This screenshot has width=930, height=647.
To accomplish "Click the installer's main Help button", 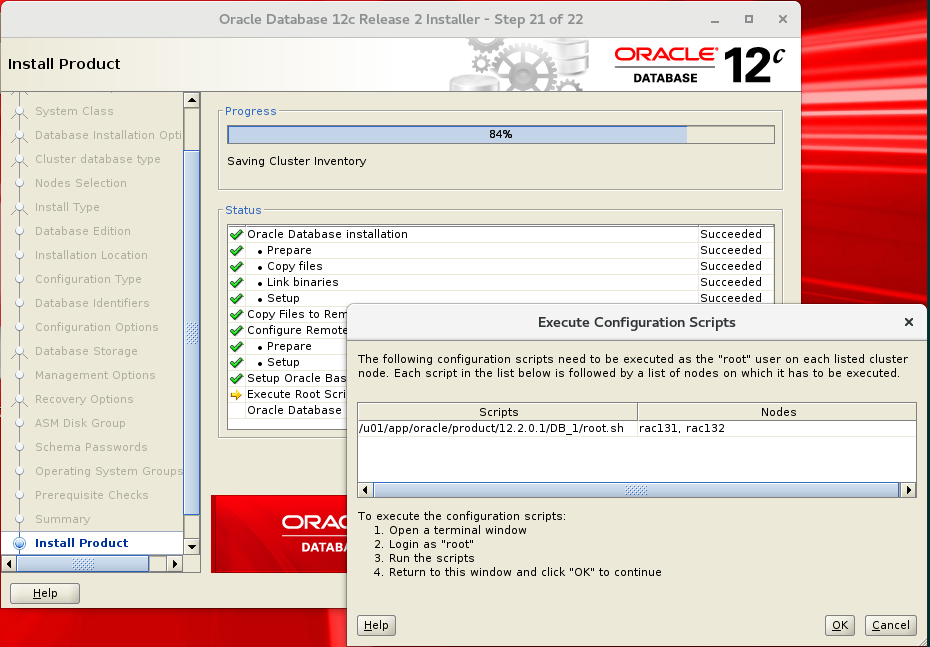I will tap(45, 593).
